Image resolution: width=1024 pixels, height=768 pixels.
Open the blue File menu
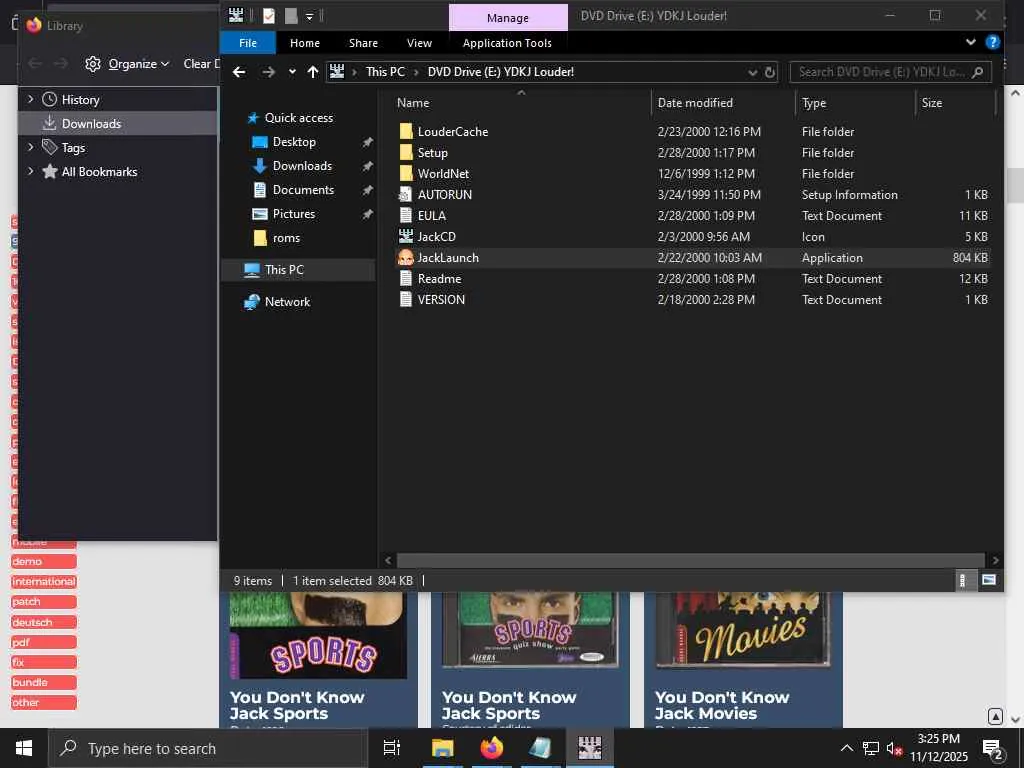tap(247, 43)
